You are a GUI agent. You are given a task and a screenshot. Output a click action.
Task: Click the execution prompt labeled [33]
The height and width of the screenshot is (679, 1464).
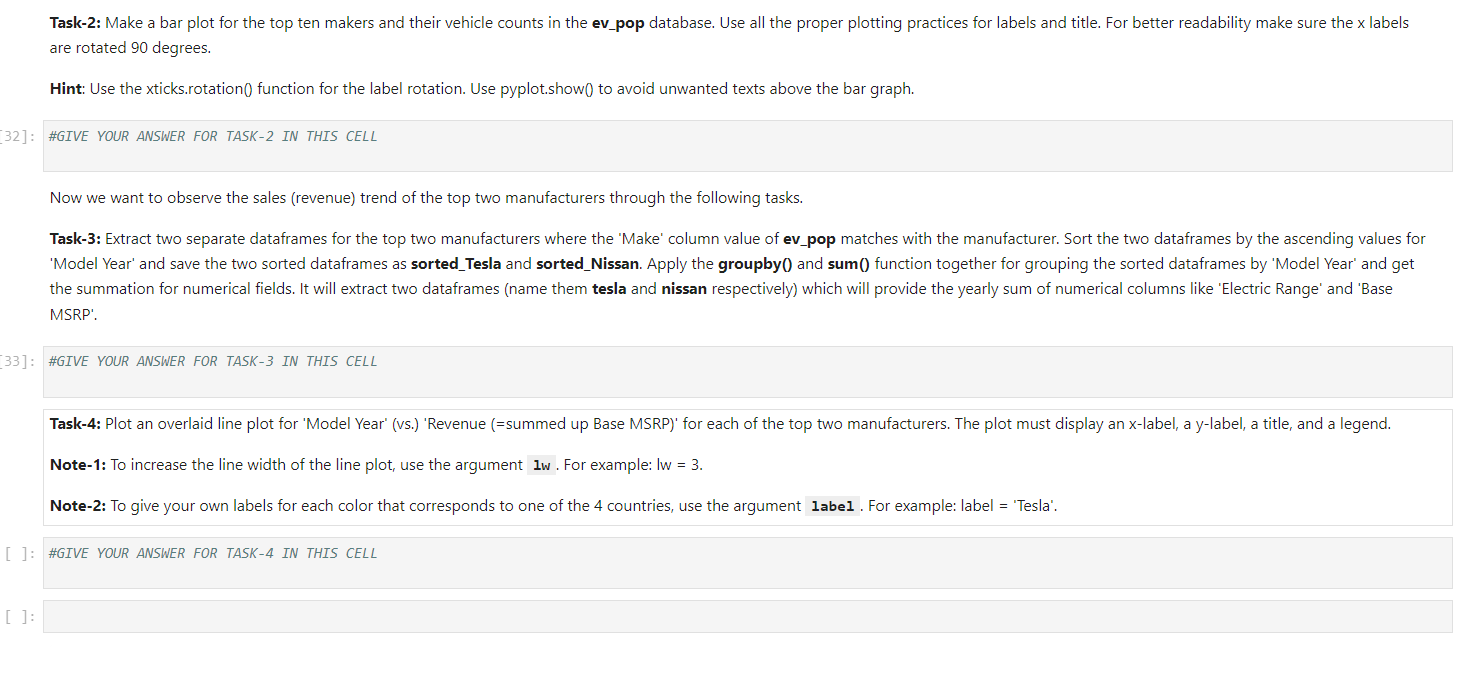17,361
